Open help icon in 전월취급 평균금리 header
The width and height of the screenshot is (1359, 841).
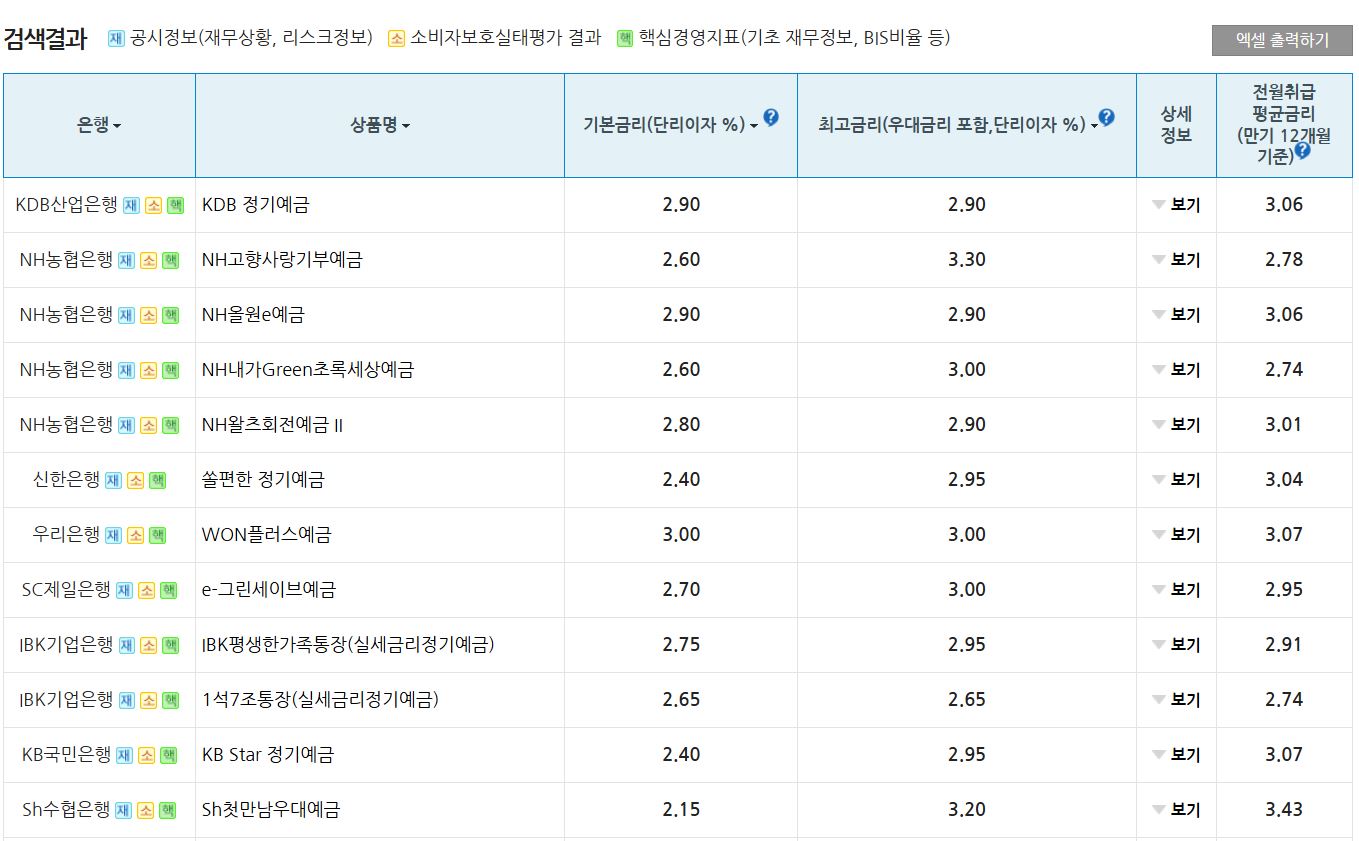coord(1302,151)
